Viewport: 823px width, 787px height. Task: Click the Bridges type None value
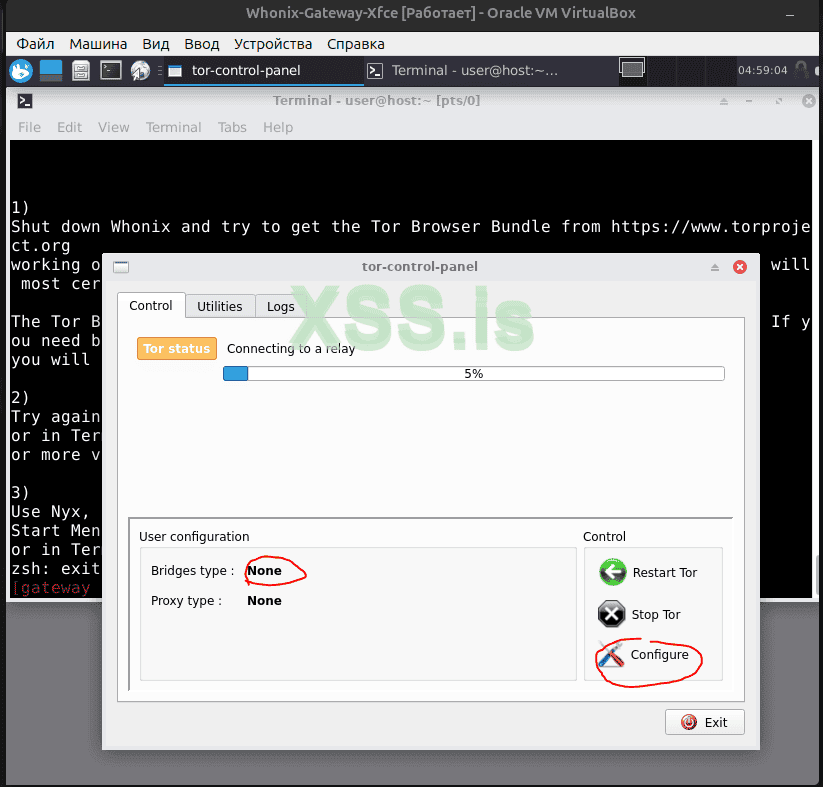(x=265, y=571)
